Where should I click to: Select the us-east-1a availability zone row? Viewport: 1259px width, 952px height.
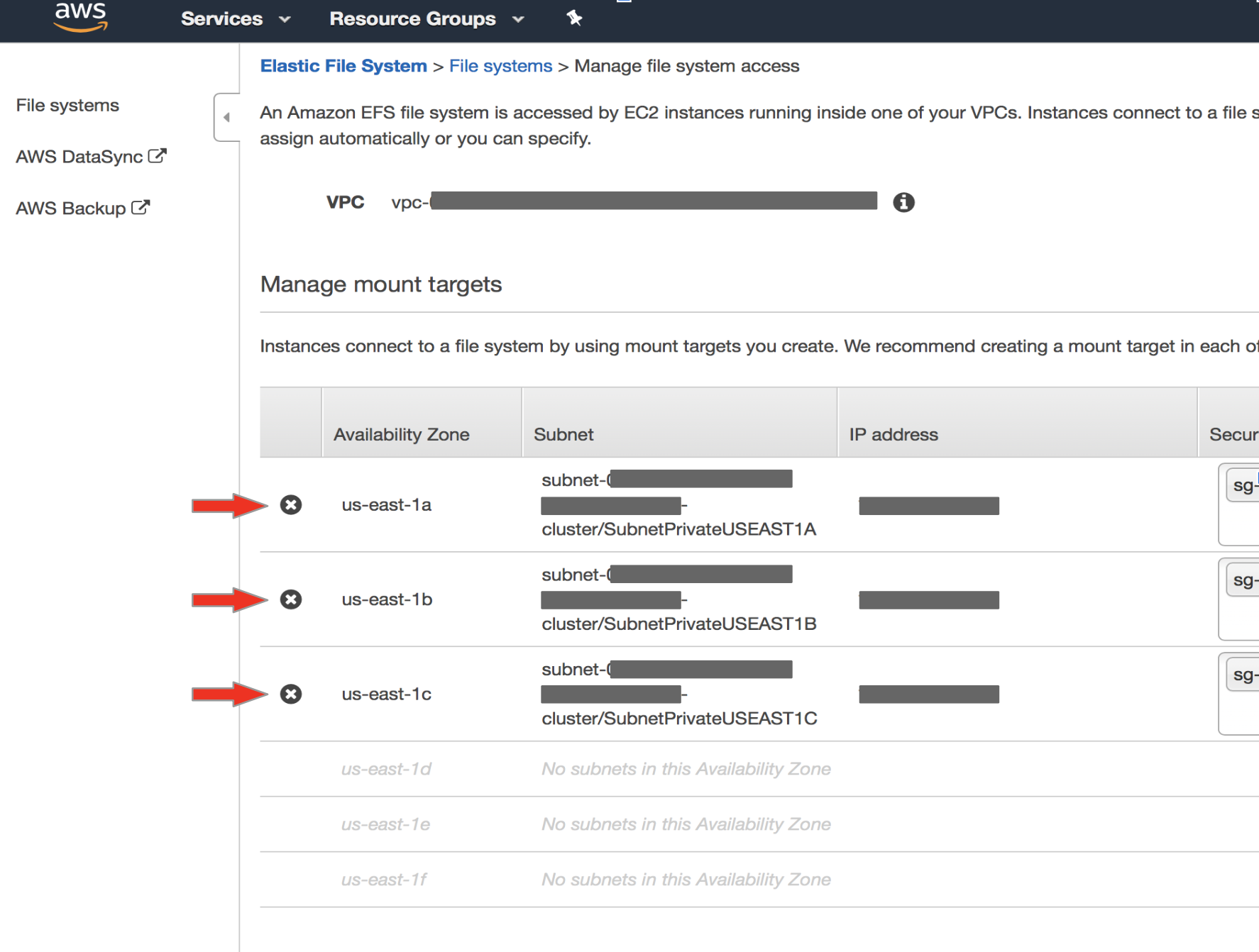point(386,505)
